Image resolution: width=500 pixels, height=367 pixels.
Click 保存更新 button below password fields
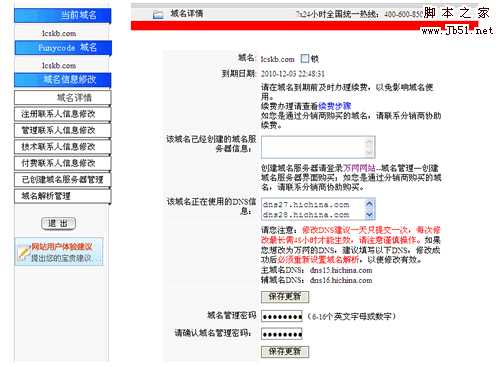coord(285,351)
